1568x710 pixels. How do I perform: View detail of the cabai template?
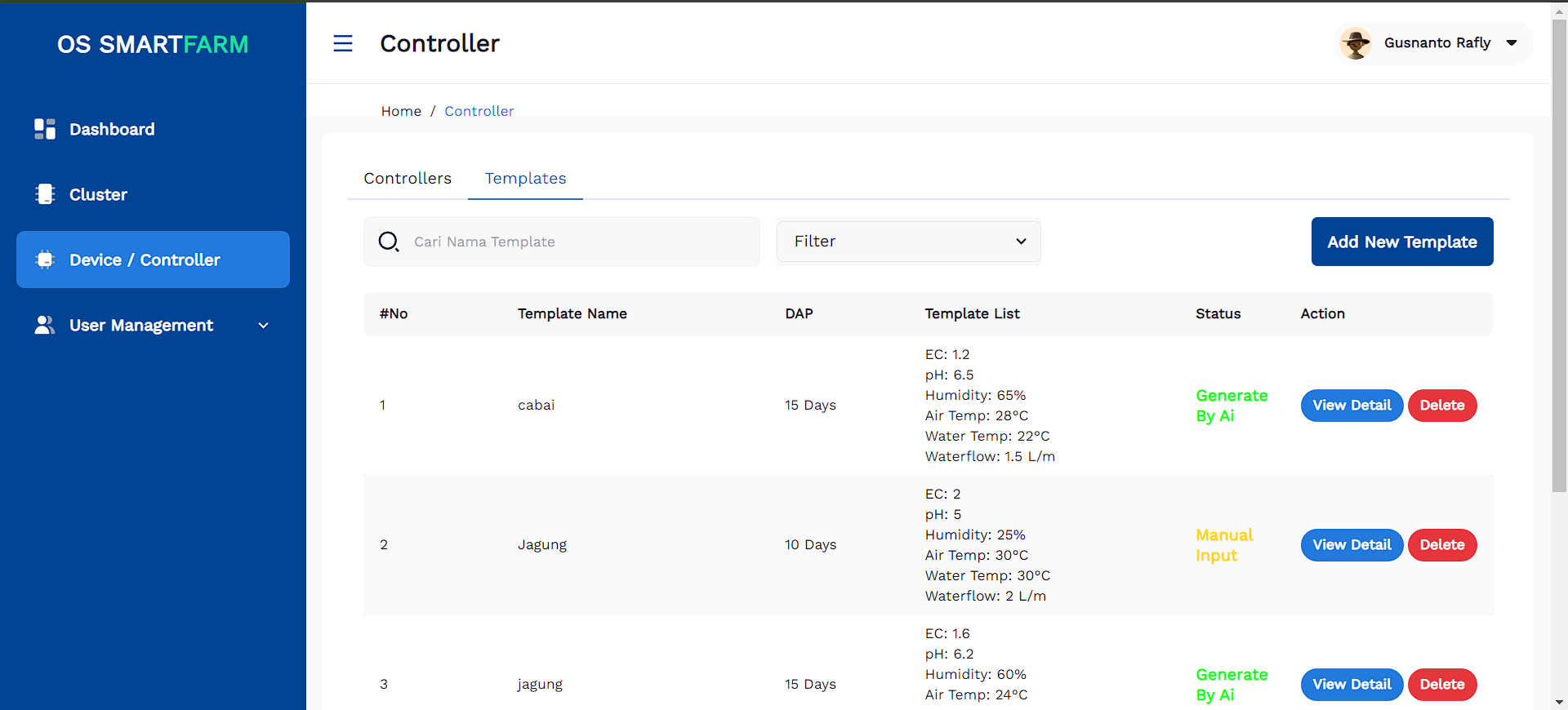tap(1352, 406)
